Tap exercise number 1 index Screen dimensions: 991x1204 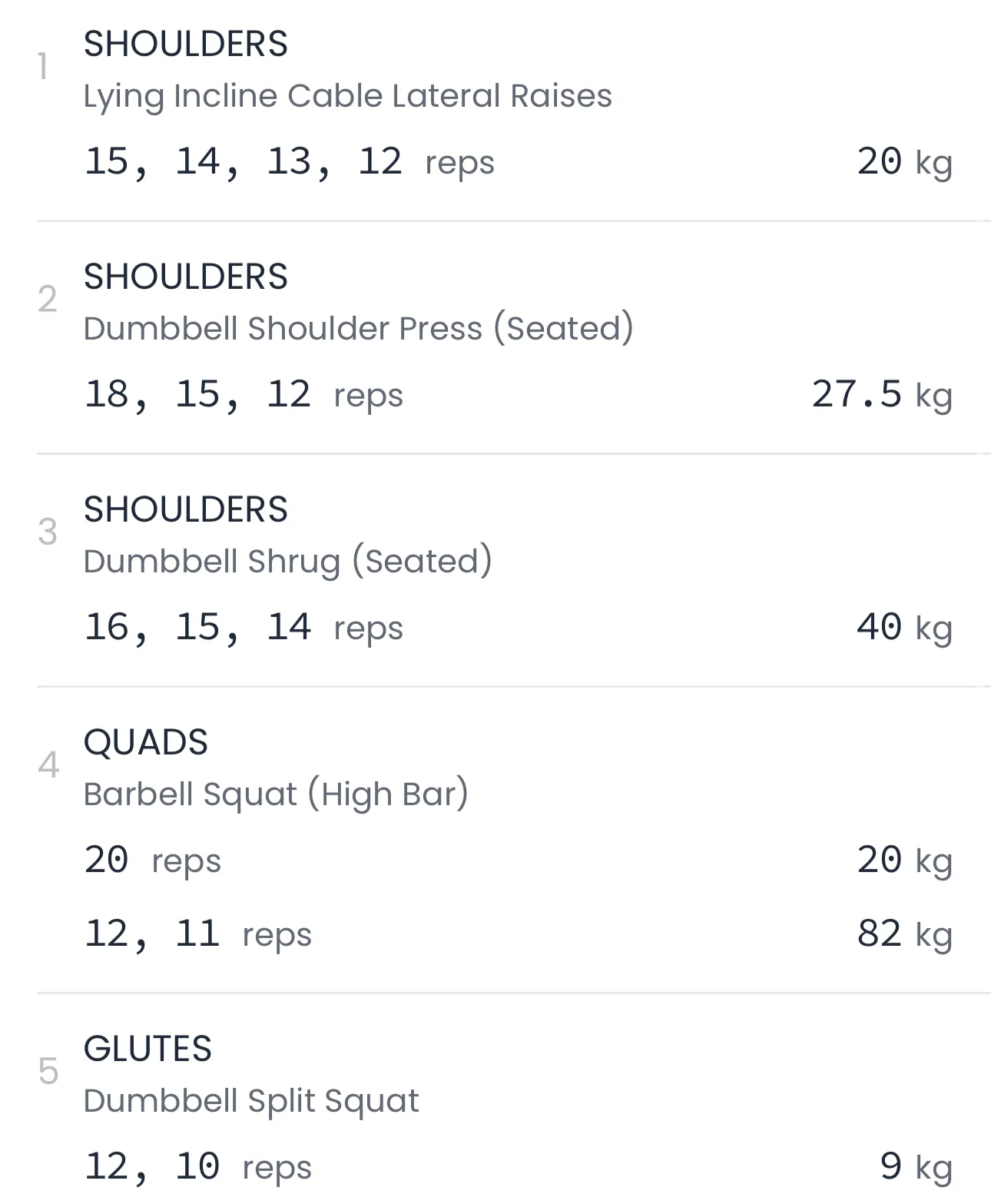(43, 68)
